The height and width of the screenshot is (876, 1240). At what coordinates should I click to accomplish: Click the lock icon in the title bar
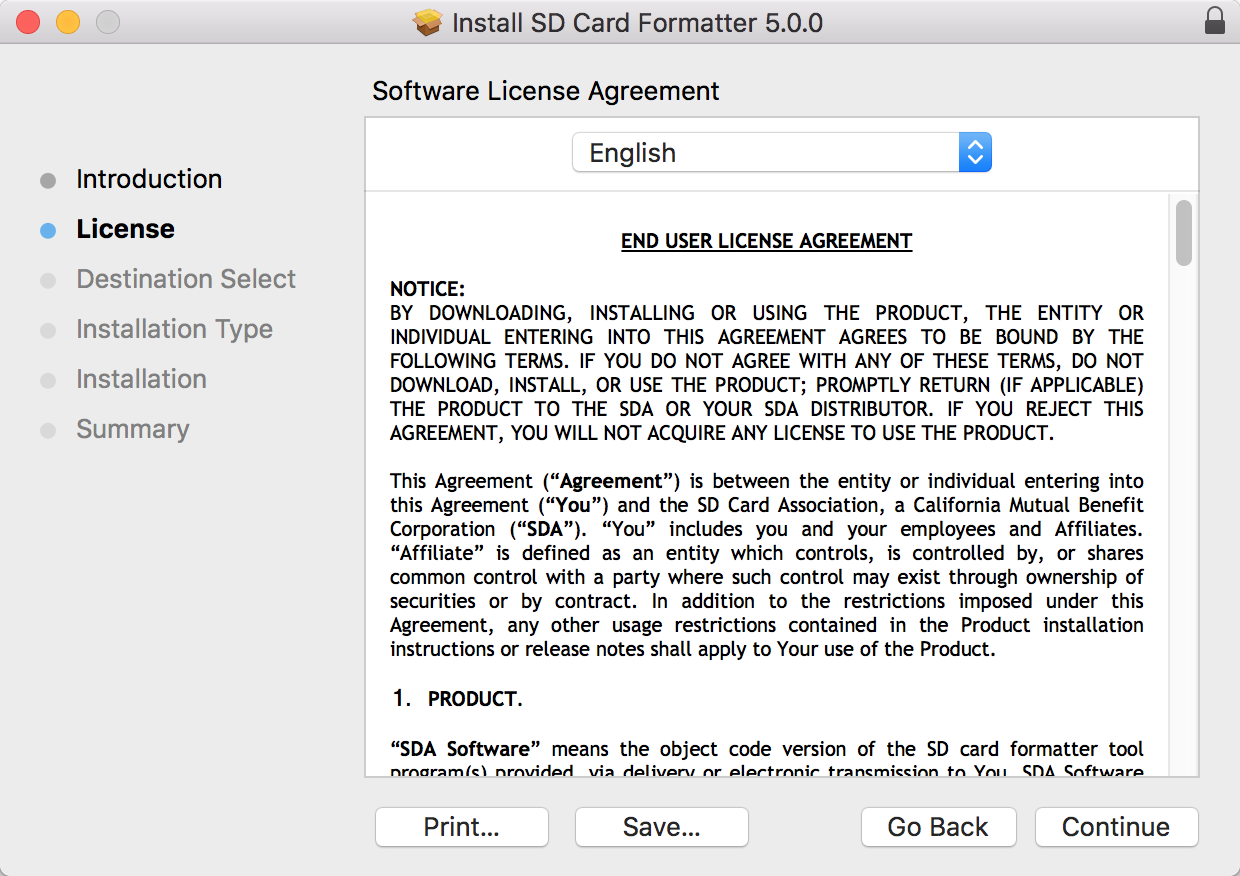pos(1214,21)
